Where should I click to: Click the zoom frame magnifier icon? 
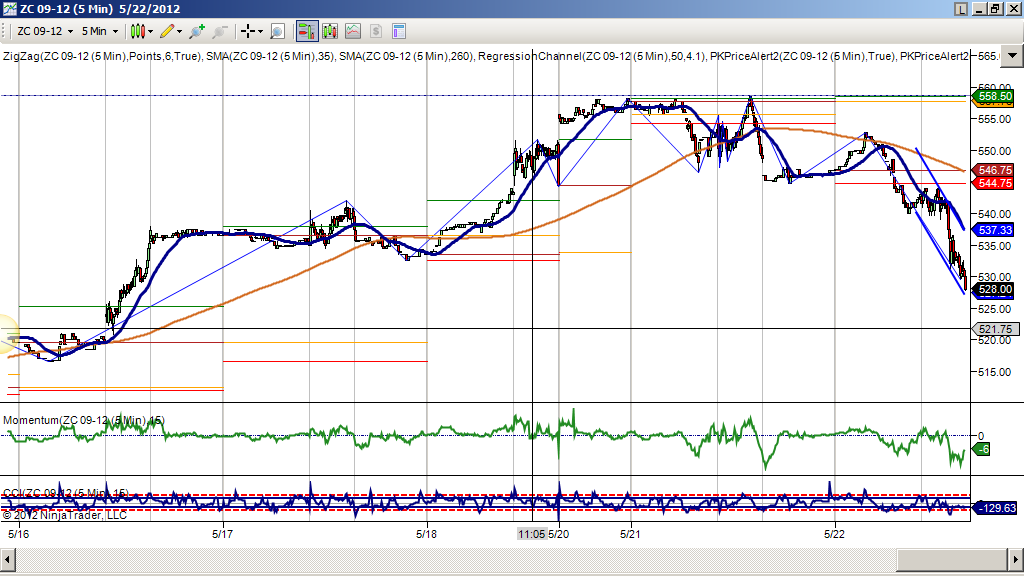277,31
